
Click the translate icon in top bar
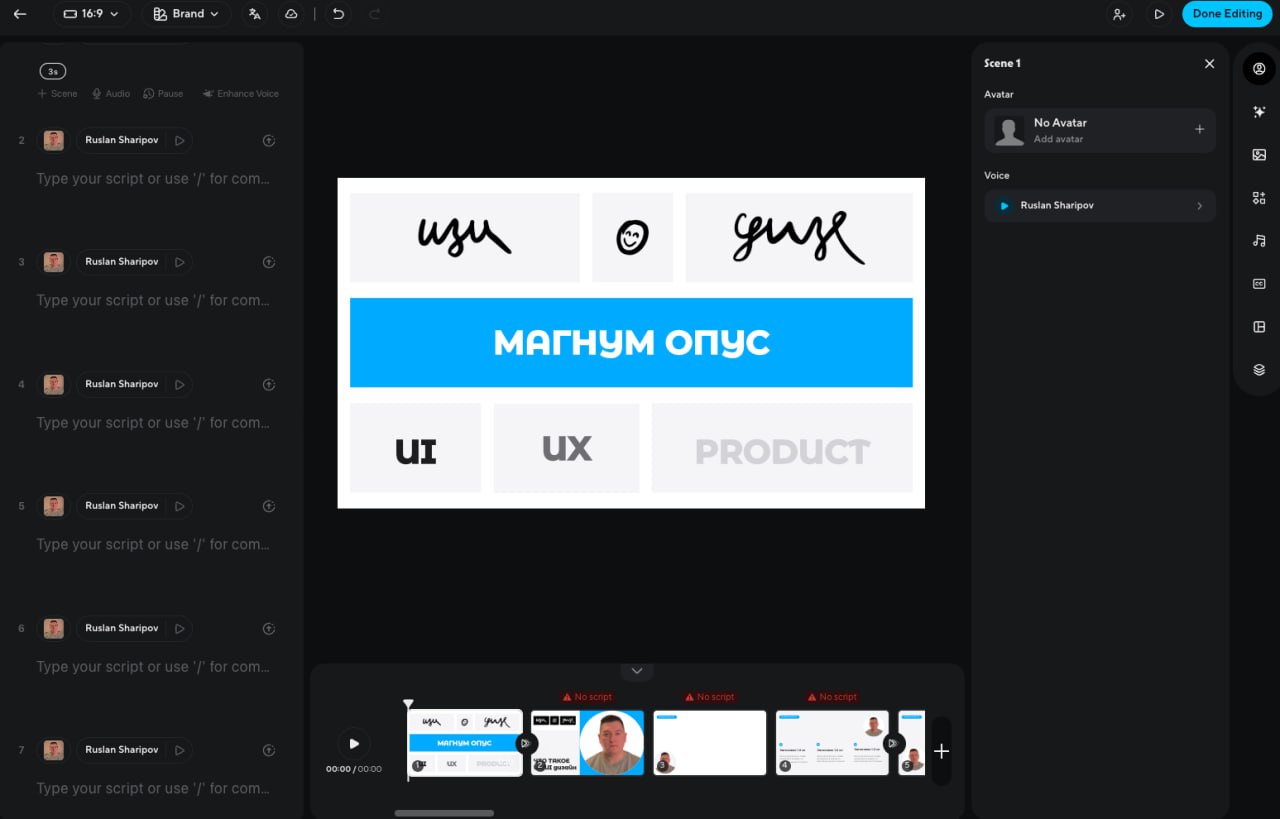pyautogui.click(x=255, y=14)
